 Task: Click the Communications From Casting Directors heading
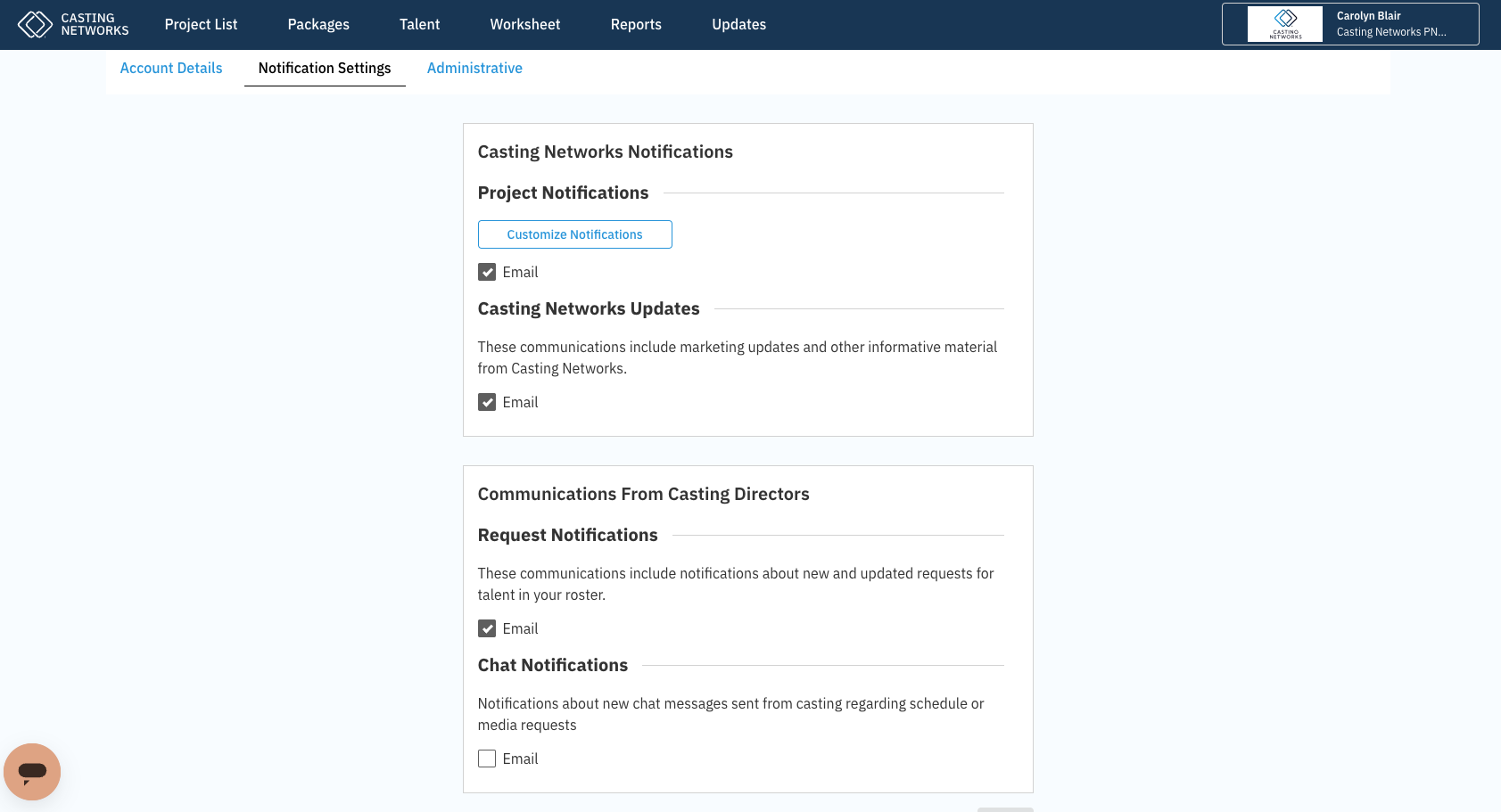click(644, 494)
